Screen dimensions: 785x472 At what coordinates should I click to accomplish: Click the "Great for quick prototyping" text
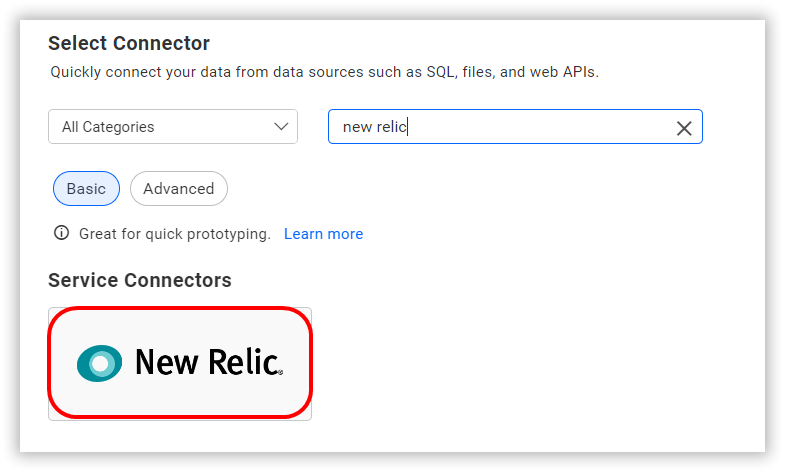pyautogui.click(x=175, y=234)
